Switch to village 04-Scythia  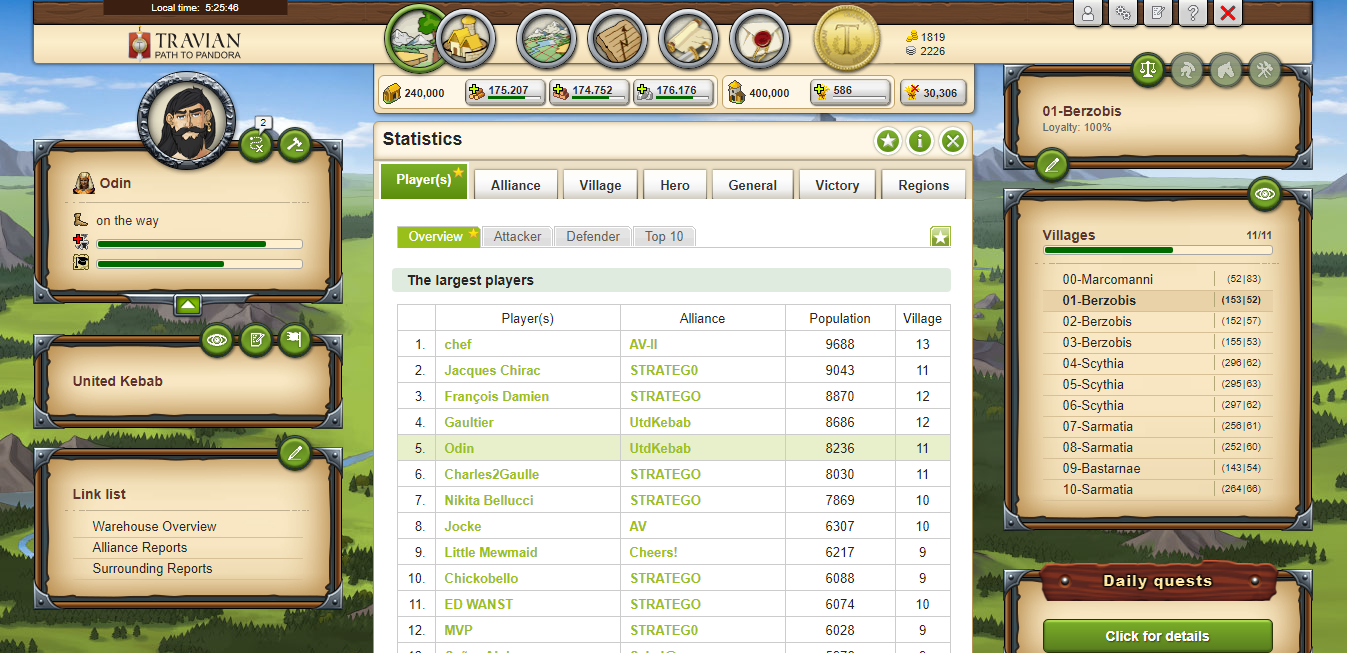point(1093,363)
